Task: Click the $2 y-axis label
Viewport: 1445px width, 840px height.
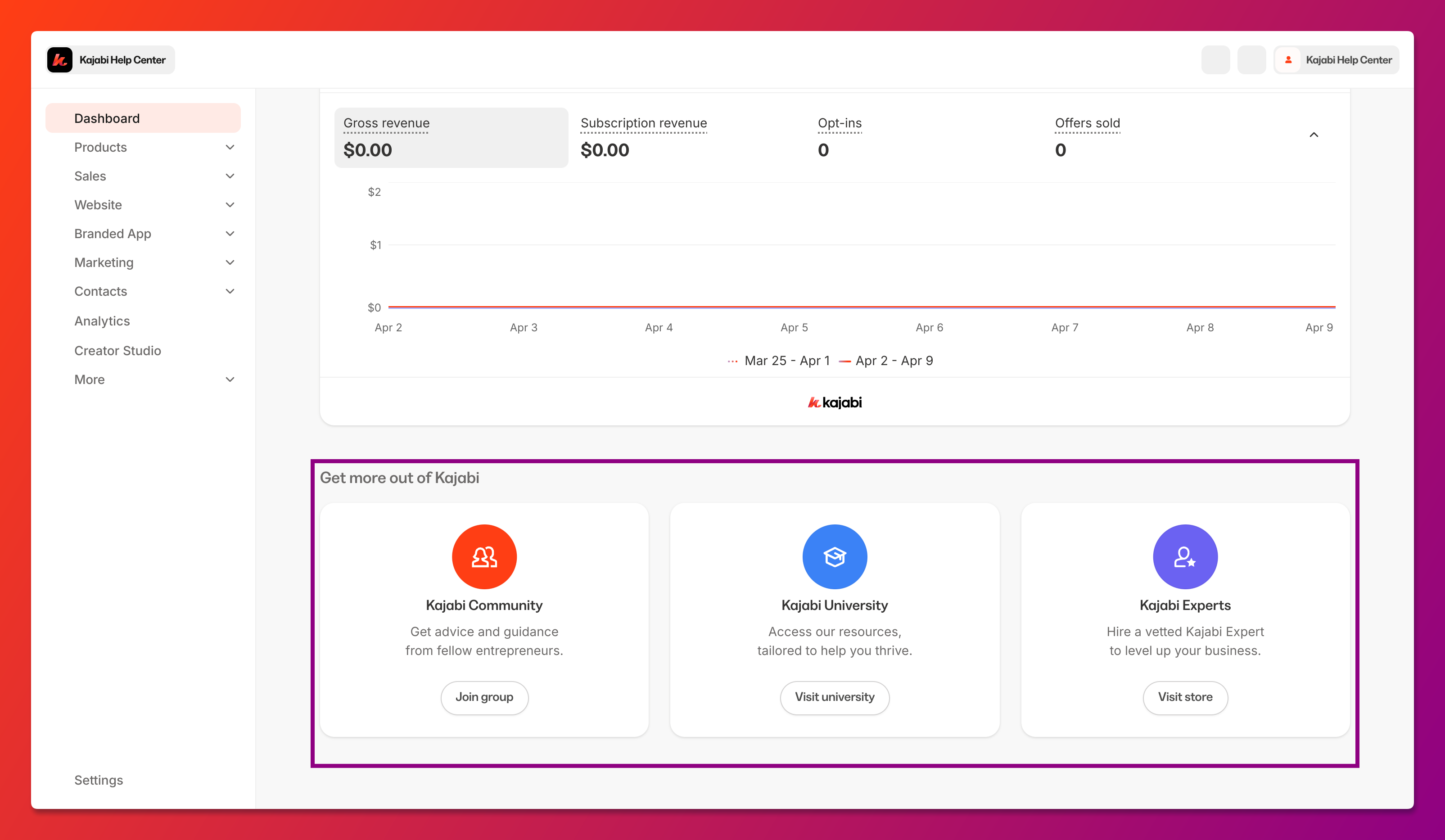Action: [374, 192]
